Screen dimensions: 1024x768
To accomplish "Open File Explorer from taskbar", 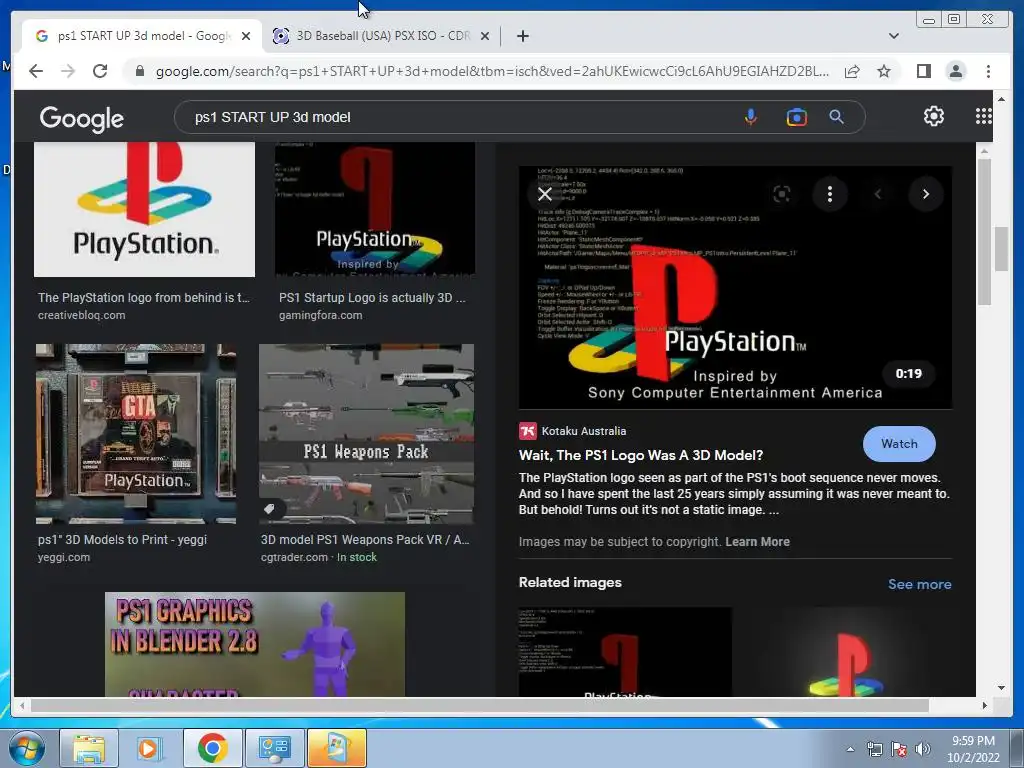I will tap(89, 748).
